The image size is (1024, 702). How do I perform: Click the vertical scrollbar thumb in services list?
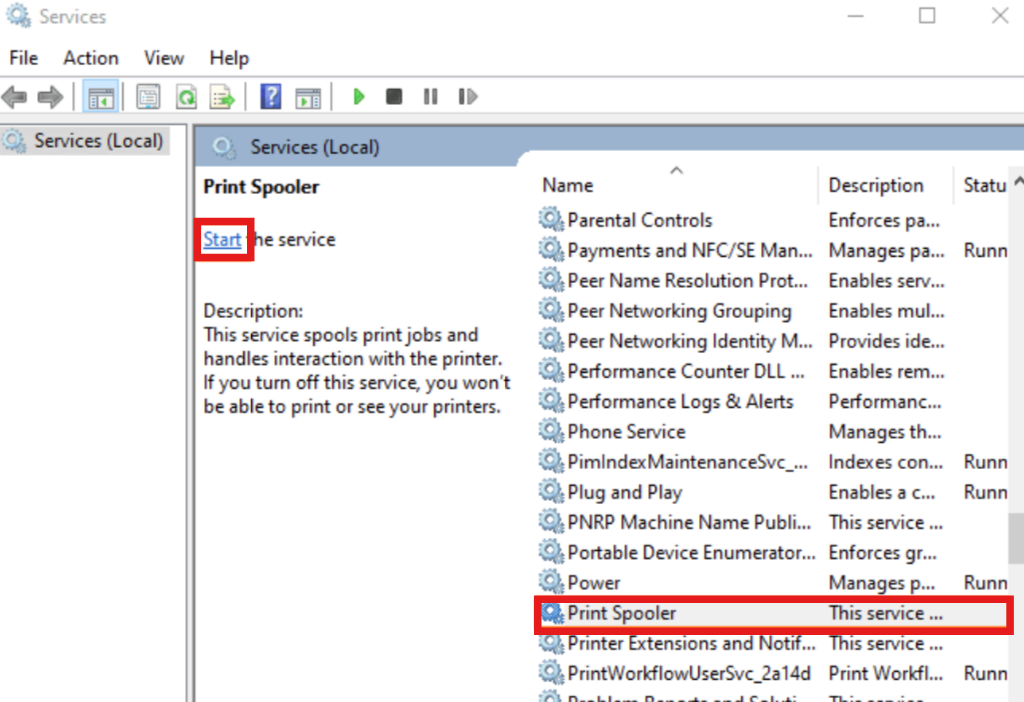pyautogui.click(x=1016, y=539)
